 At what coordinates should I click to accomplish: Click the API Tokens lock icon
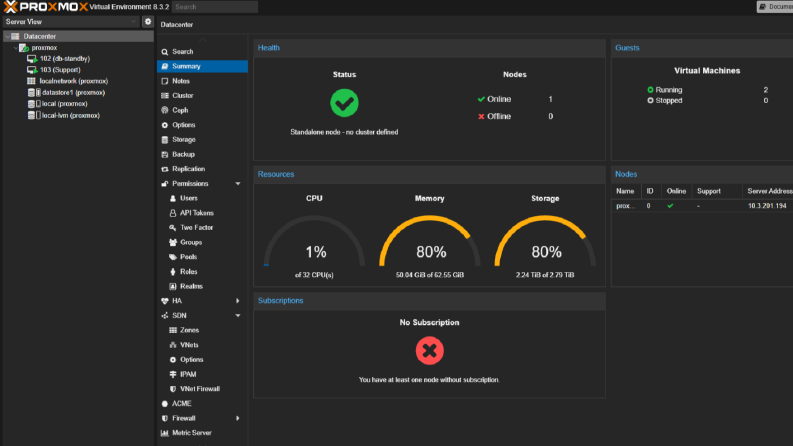pyautogui.click(x=173, y=213)
